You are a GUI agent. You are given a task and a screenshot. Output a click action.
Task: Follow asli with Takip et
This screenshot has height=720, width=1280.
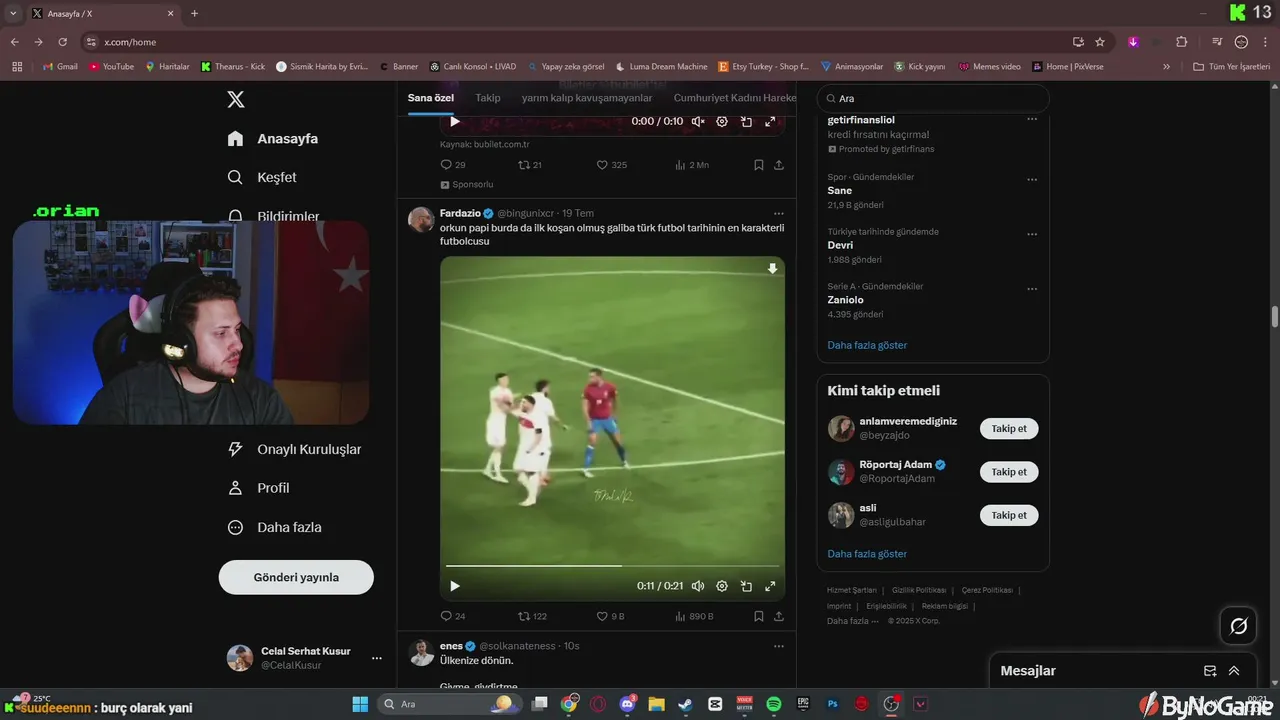click(1009, 515)
